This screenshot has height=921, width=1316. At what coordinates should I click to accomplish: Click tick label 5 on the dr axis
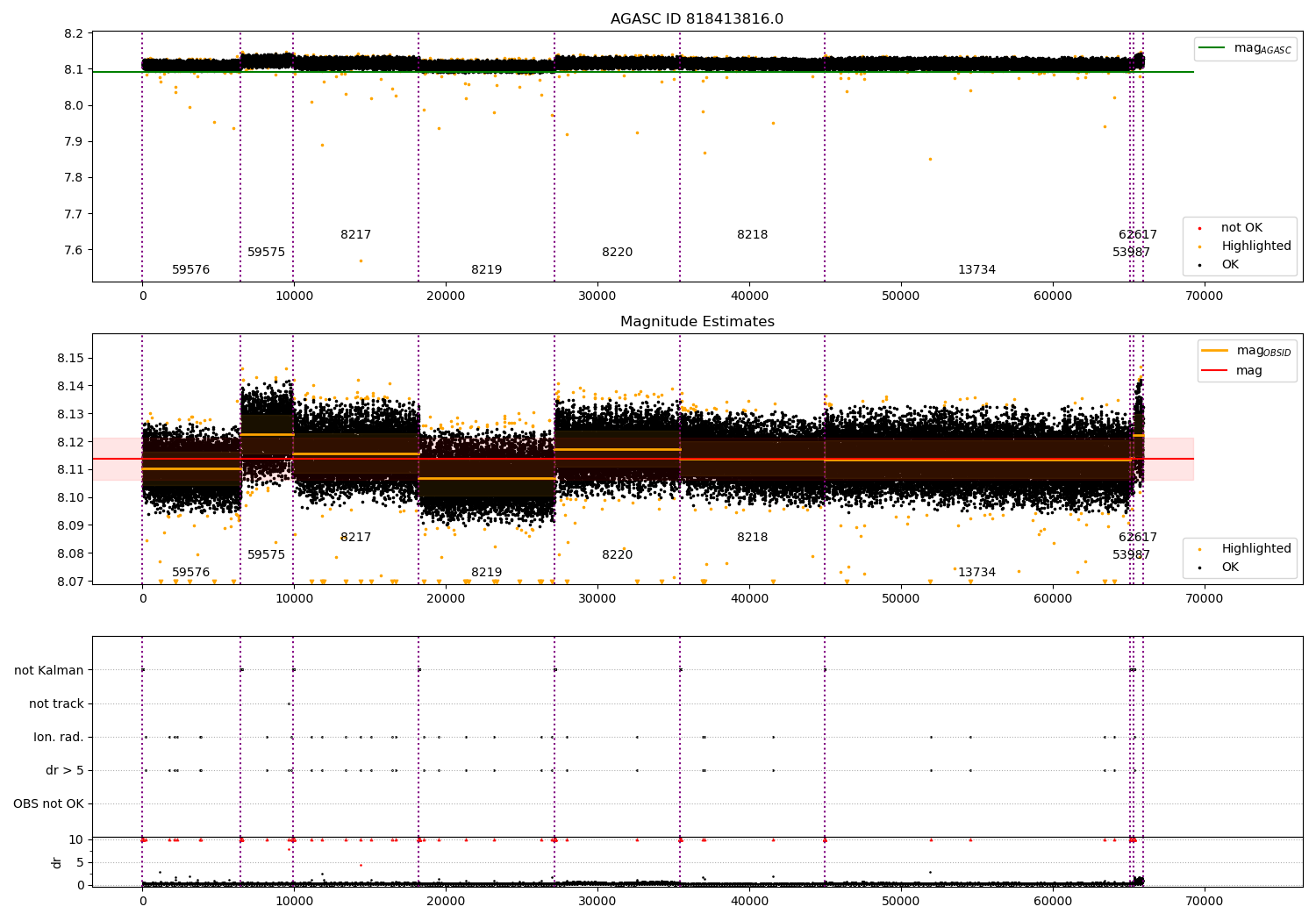(81, 862)
